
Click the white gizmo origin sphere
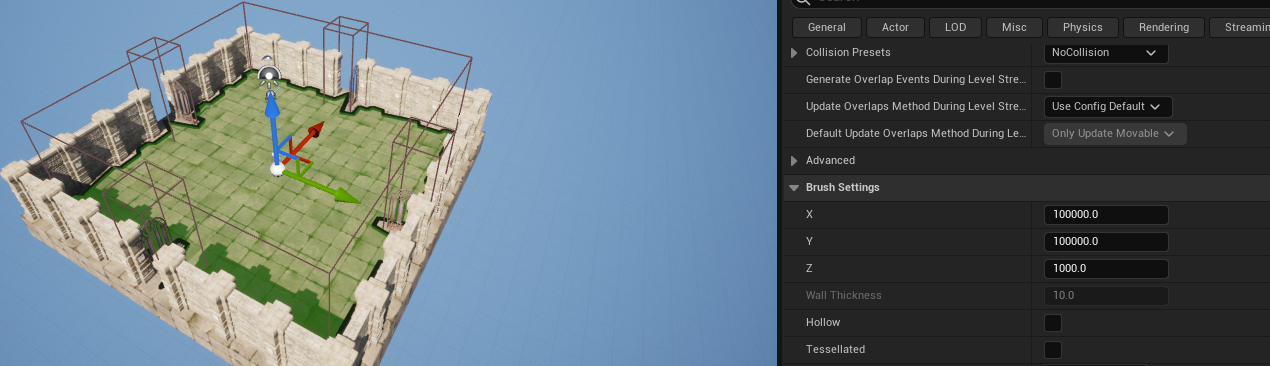pyautogui.click(x=277, y=169)
